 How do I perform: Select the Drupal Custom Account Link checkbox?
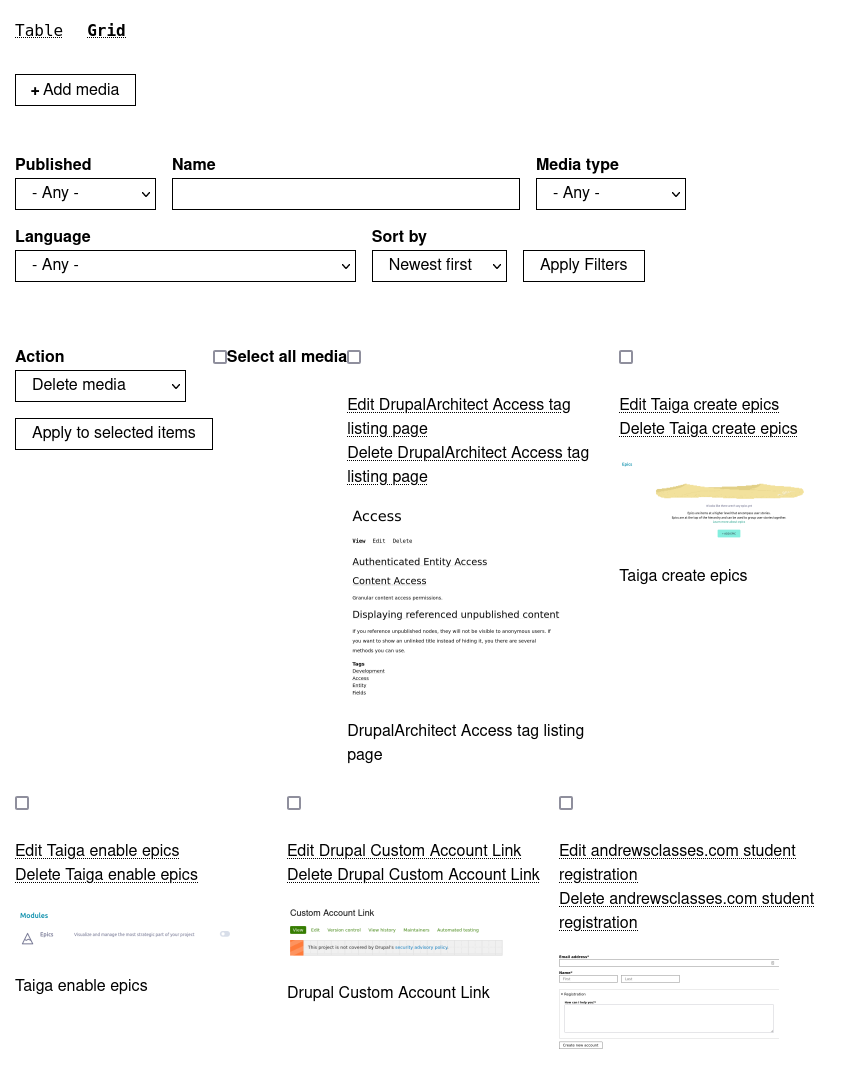point(294,803)
